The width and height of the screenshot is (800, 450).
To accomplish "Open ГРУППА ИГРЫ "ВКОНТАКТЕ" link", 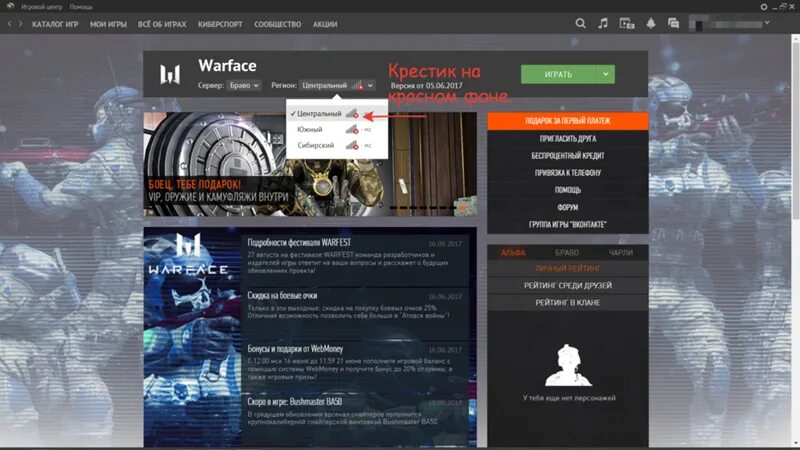I will tap(568, 224).
